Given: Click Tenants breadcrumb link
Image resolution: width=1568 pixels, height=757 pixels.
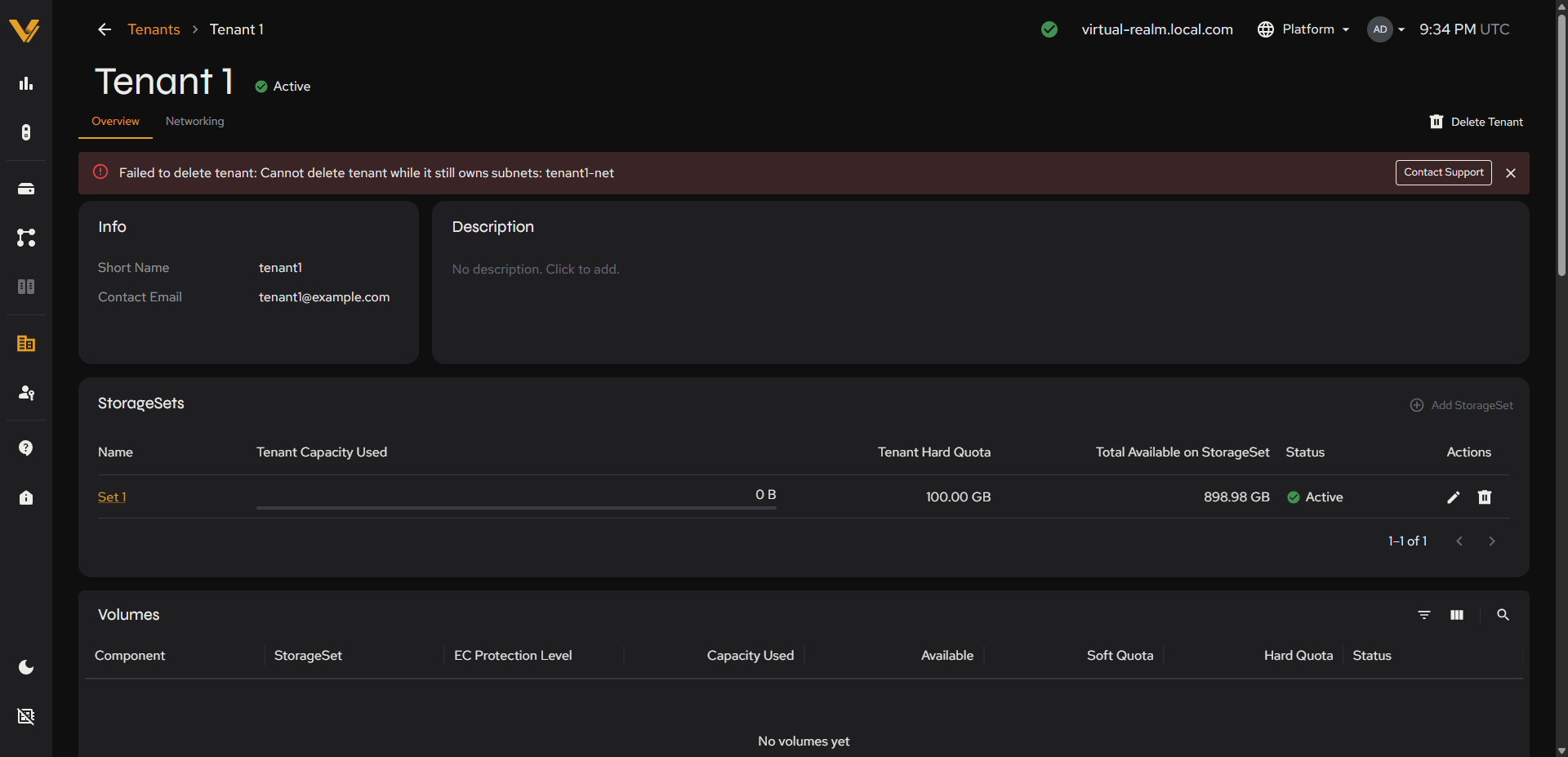Looking at the screenshot, I should coord(154,29).
